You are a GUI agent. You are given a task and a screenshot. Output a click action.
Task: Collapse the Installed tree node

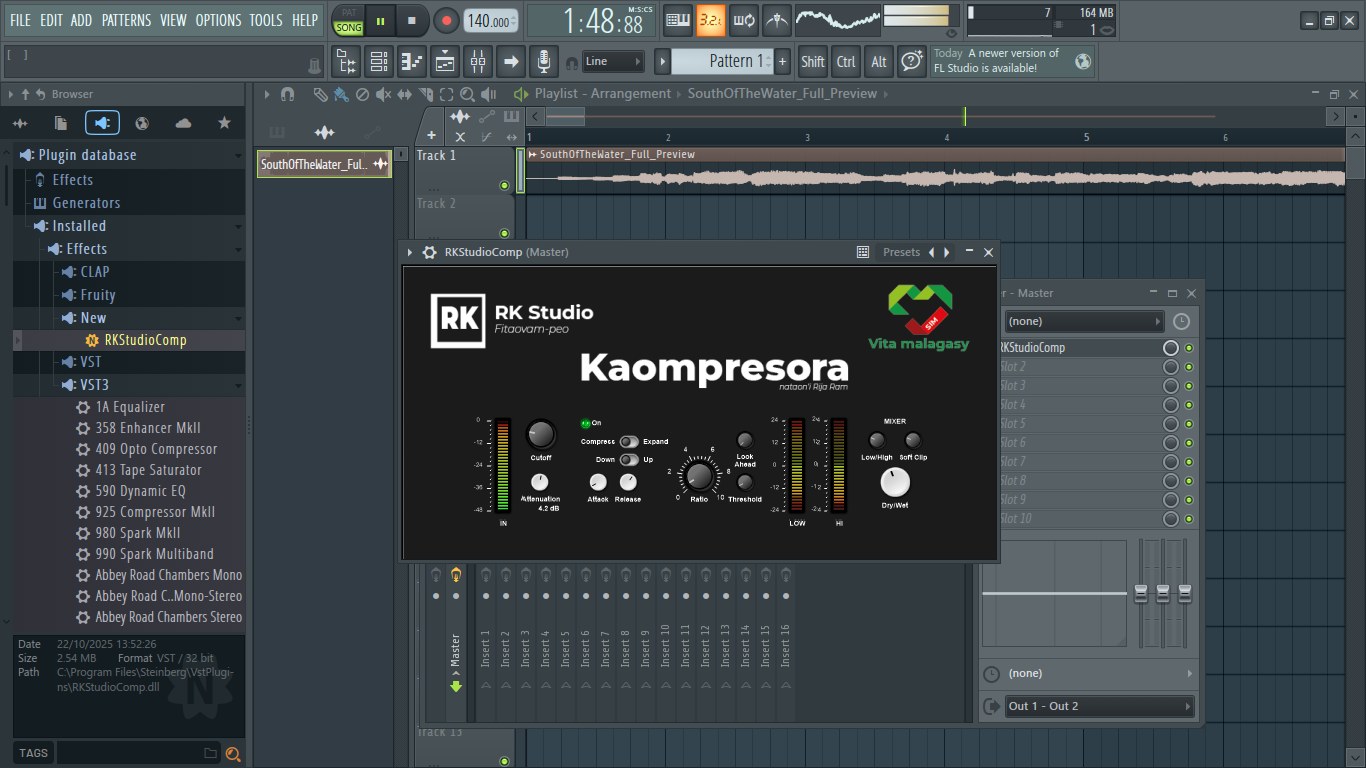[x=79, y=226]
